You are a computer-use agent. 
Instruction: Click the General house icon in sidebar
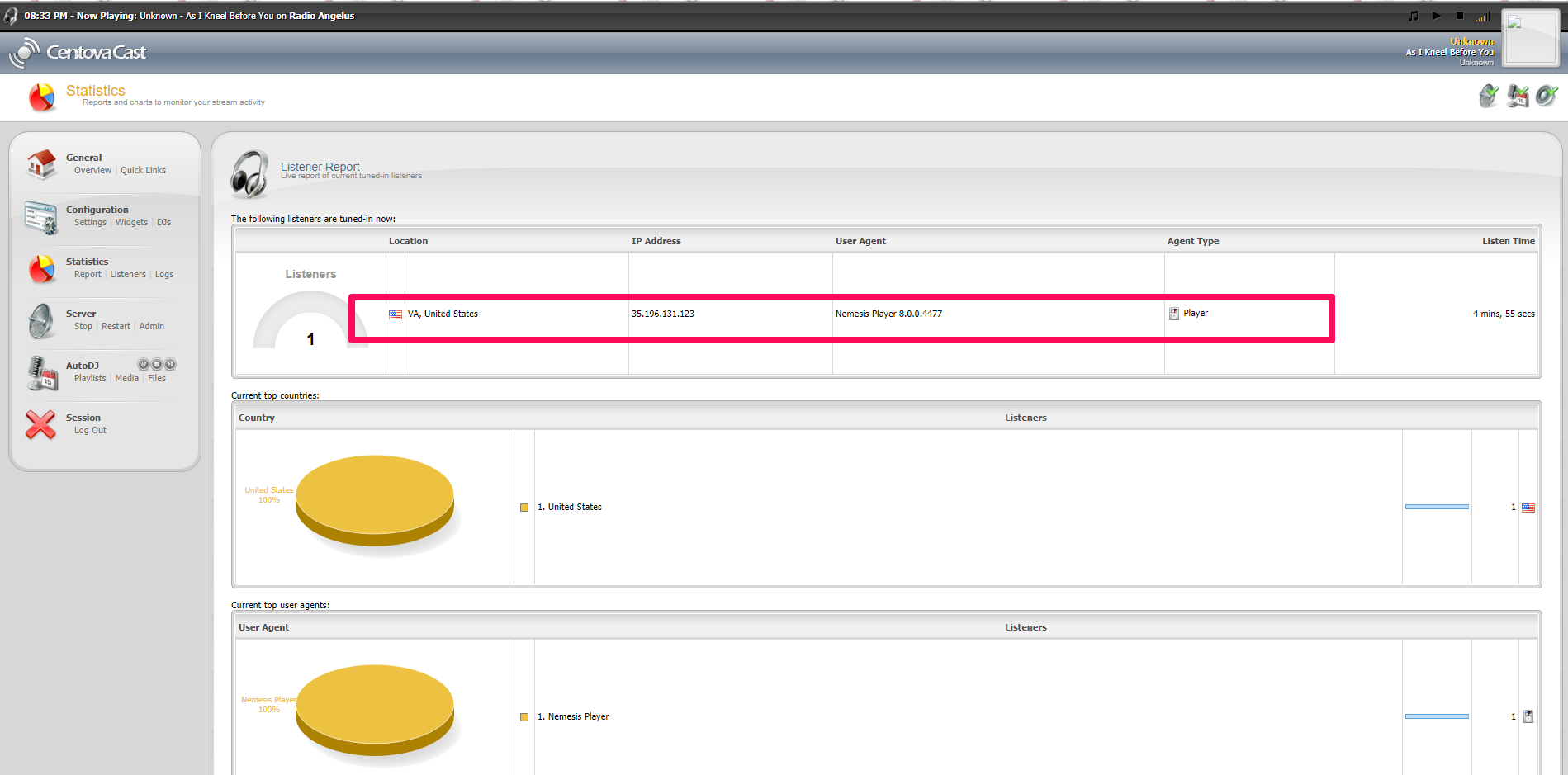click(41, 164)
